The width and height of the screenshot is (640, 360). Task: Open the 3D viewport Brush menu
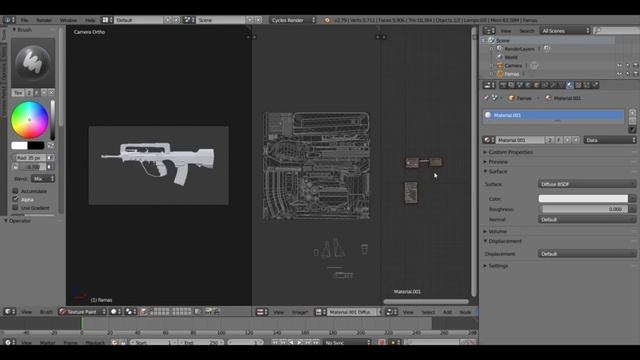(x=46, y=312)
